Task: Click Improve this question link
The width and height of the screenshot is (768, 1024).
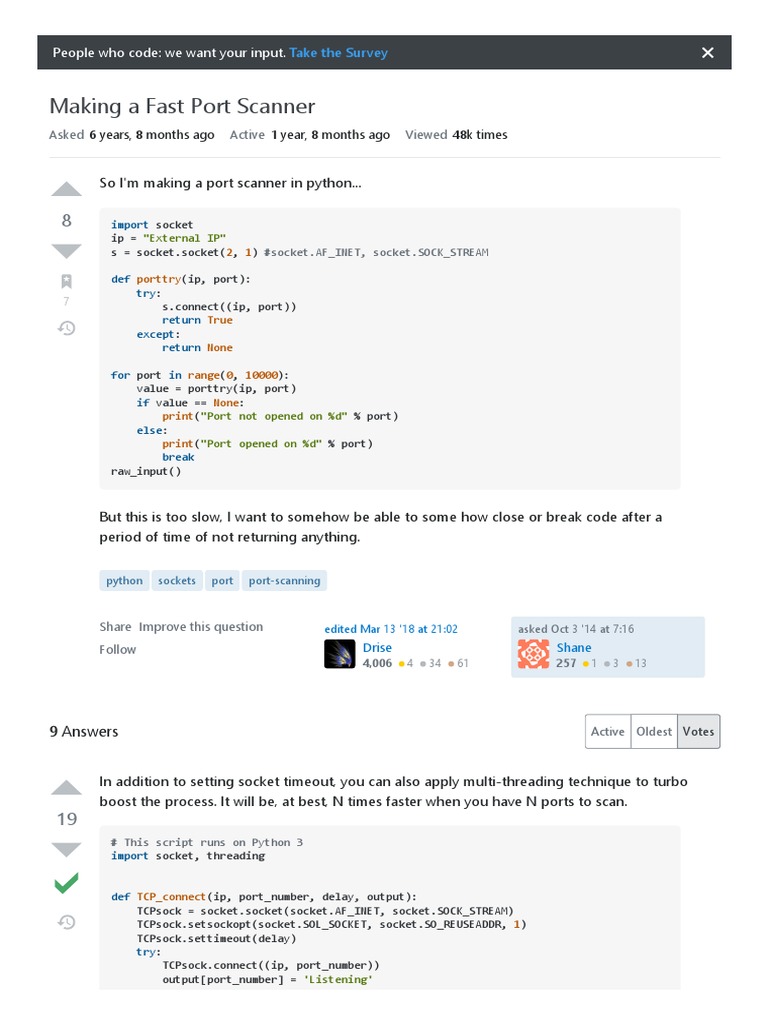Action: pyautogui.click(x=201, y=627)
